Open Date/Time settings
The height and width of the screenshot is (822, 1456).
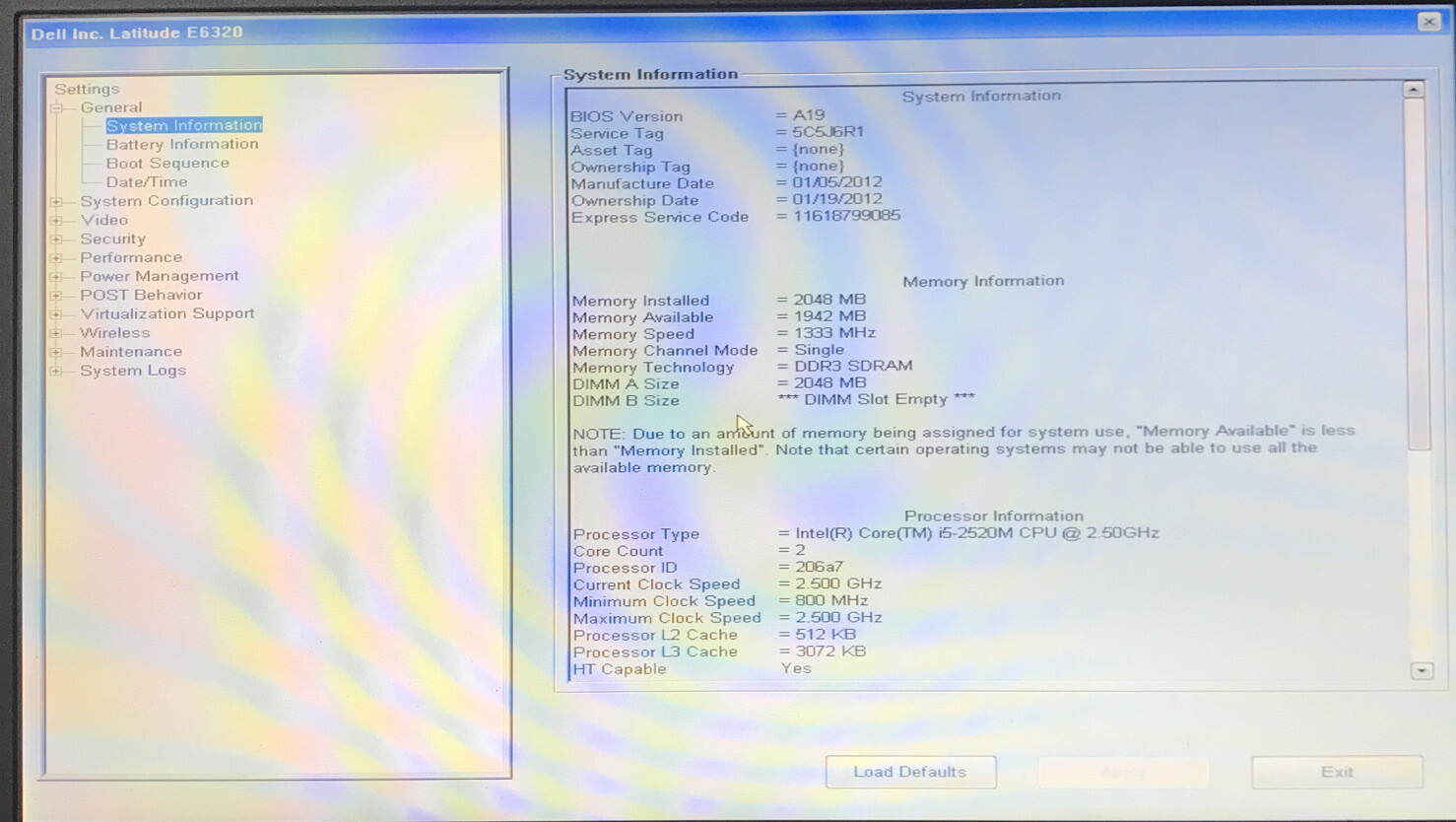click(x=147, y=181)
